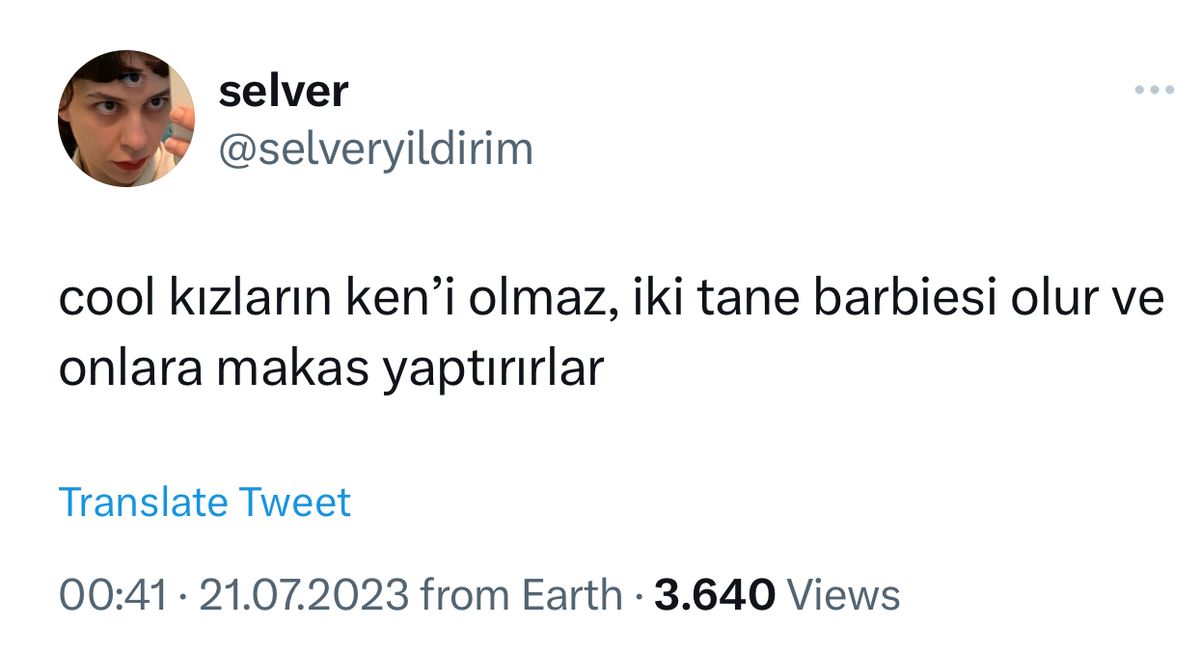
Task: Click the 21.07.2023 date
Action: point(305,596)
